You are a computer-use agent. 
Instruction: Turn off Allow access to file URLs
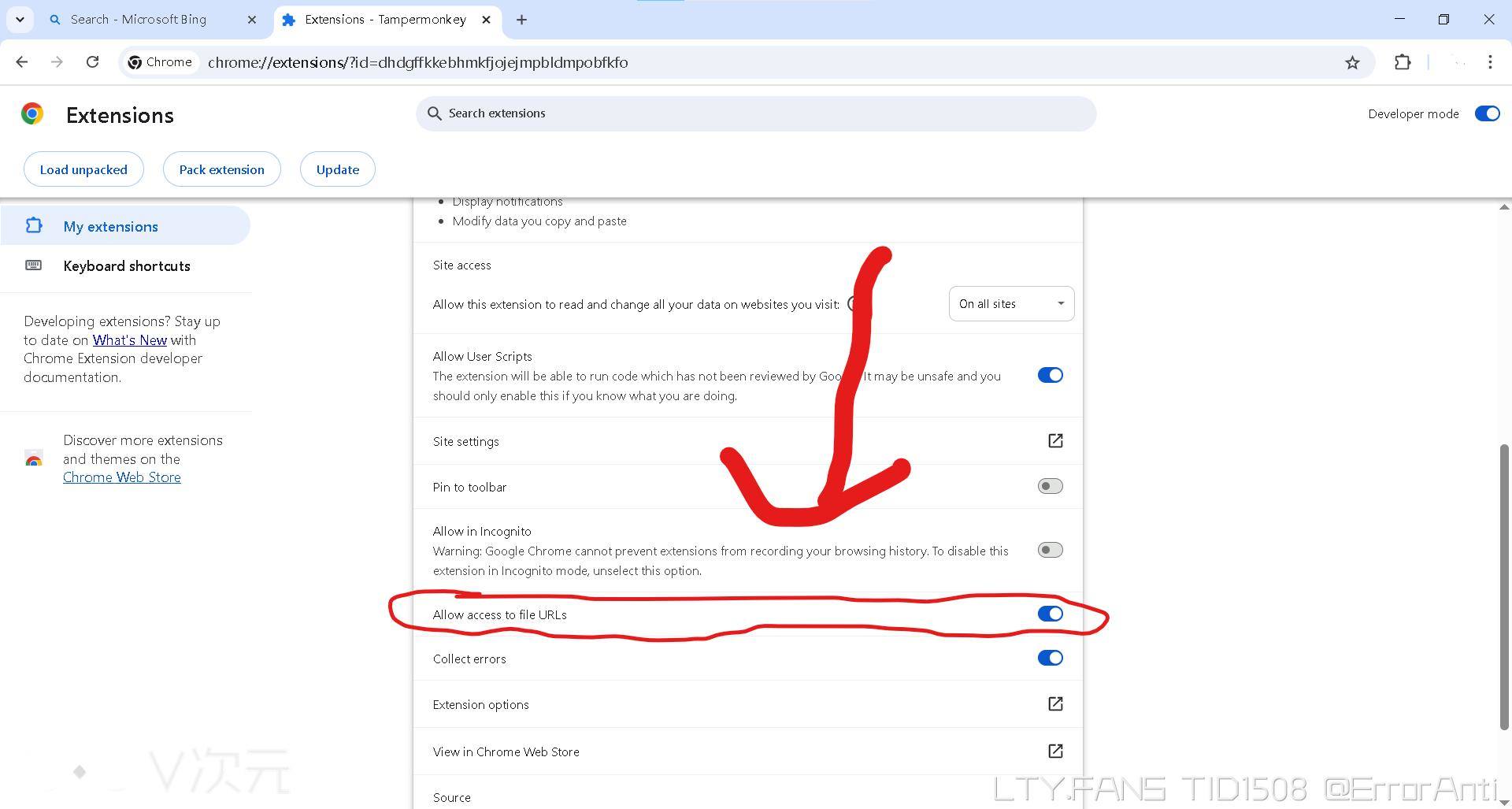1050,614
